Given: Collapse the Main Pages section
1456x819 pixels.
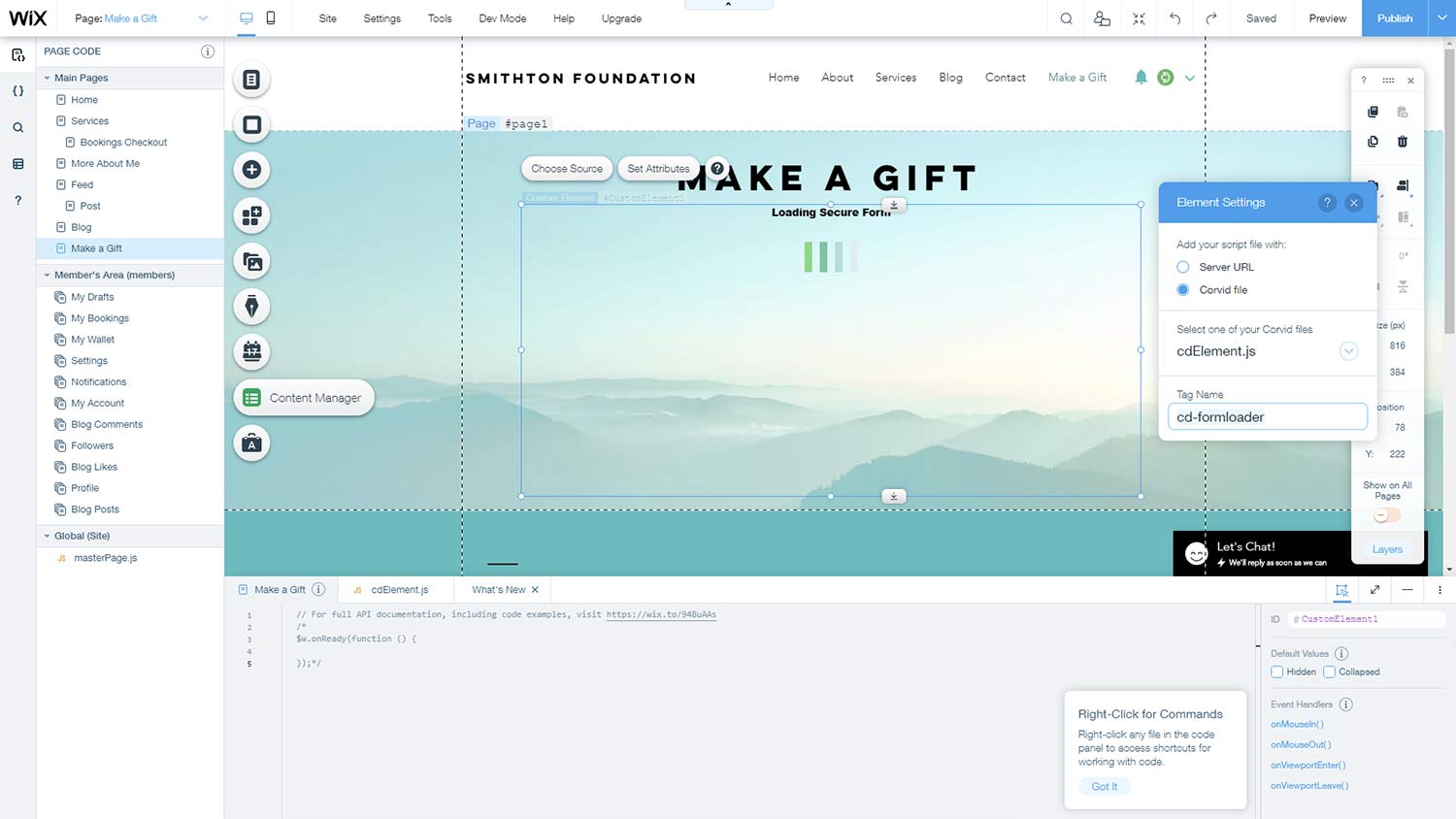Looking at the screenshot, I should 47,78.
